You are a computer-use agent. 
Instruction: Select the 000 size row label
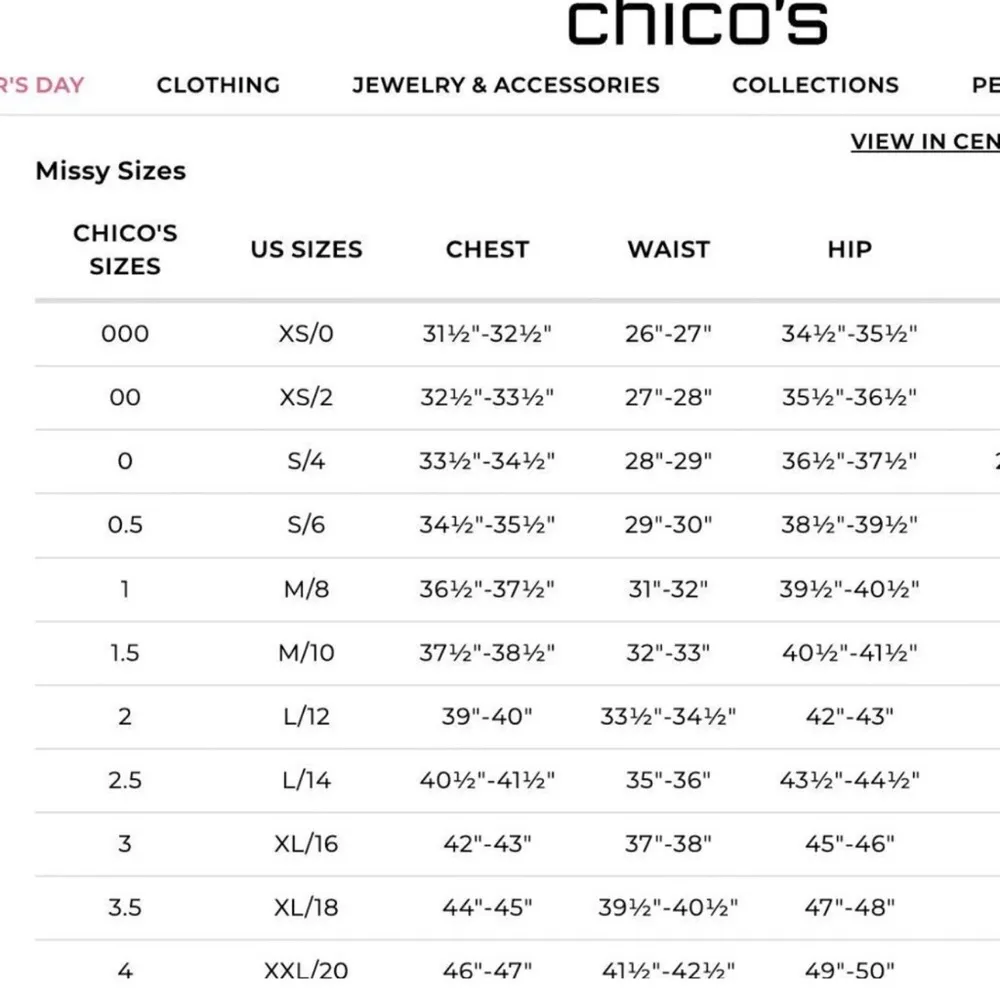[125, 333]
